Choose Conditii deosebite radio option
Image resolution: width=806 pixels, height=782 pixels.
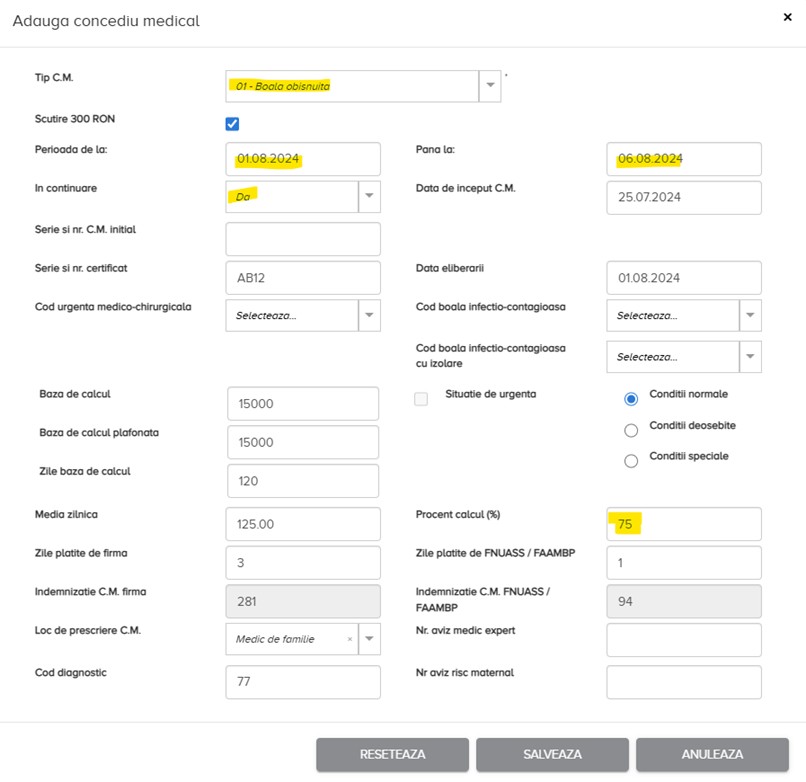tap(631, 430)
